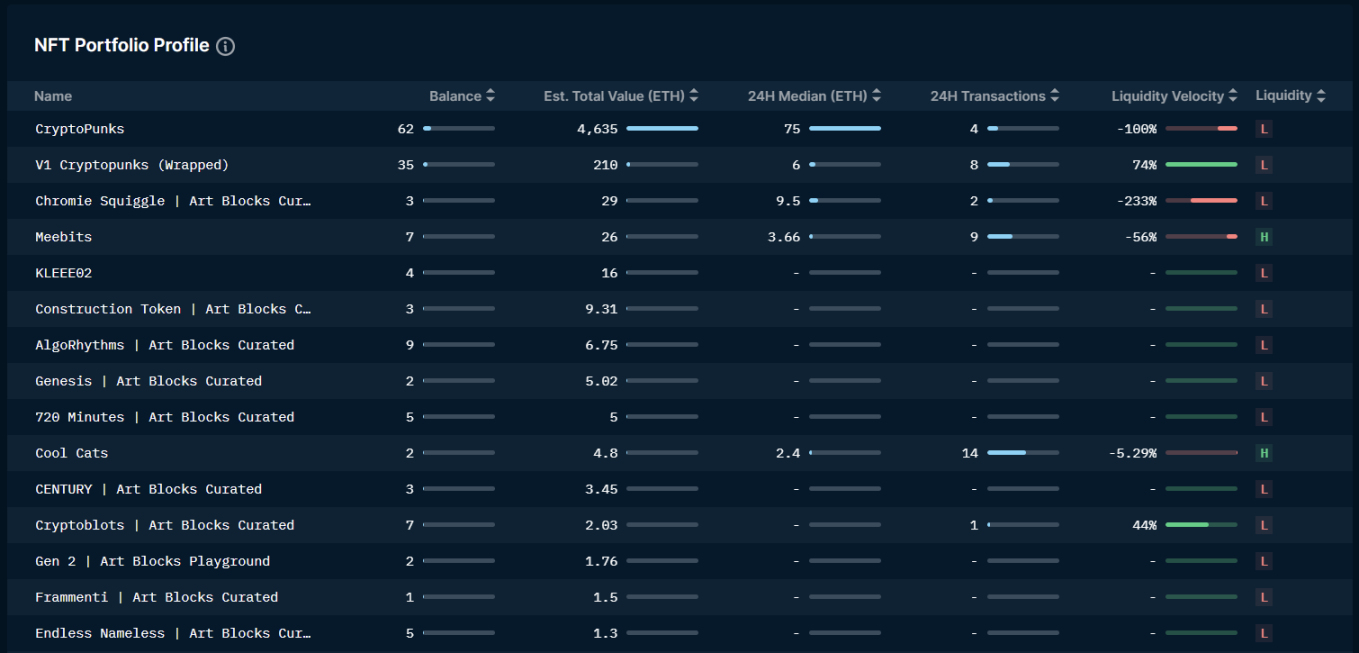
Task: Click the L badge in the Cryptoblots row
Action: (1264, 525)
